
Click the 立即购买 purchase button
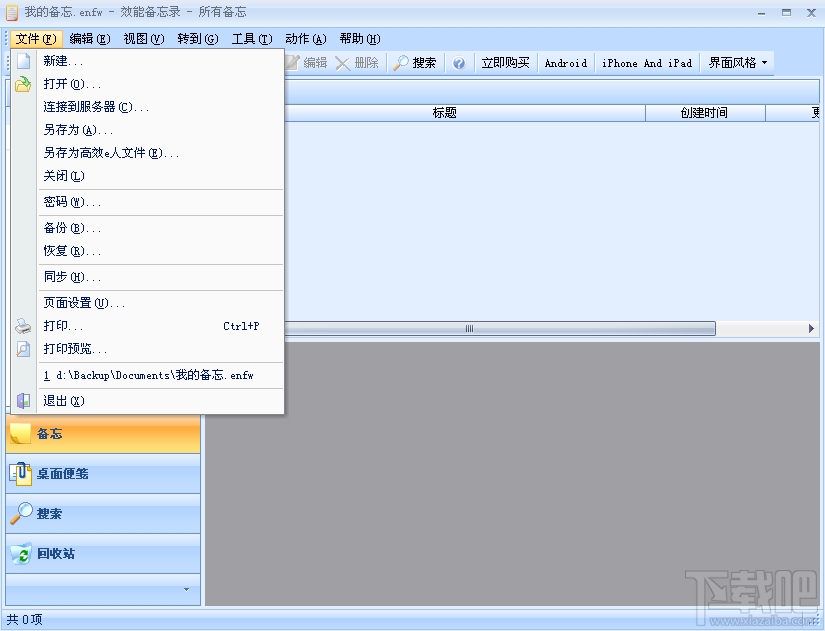505,62
